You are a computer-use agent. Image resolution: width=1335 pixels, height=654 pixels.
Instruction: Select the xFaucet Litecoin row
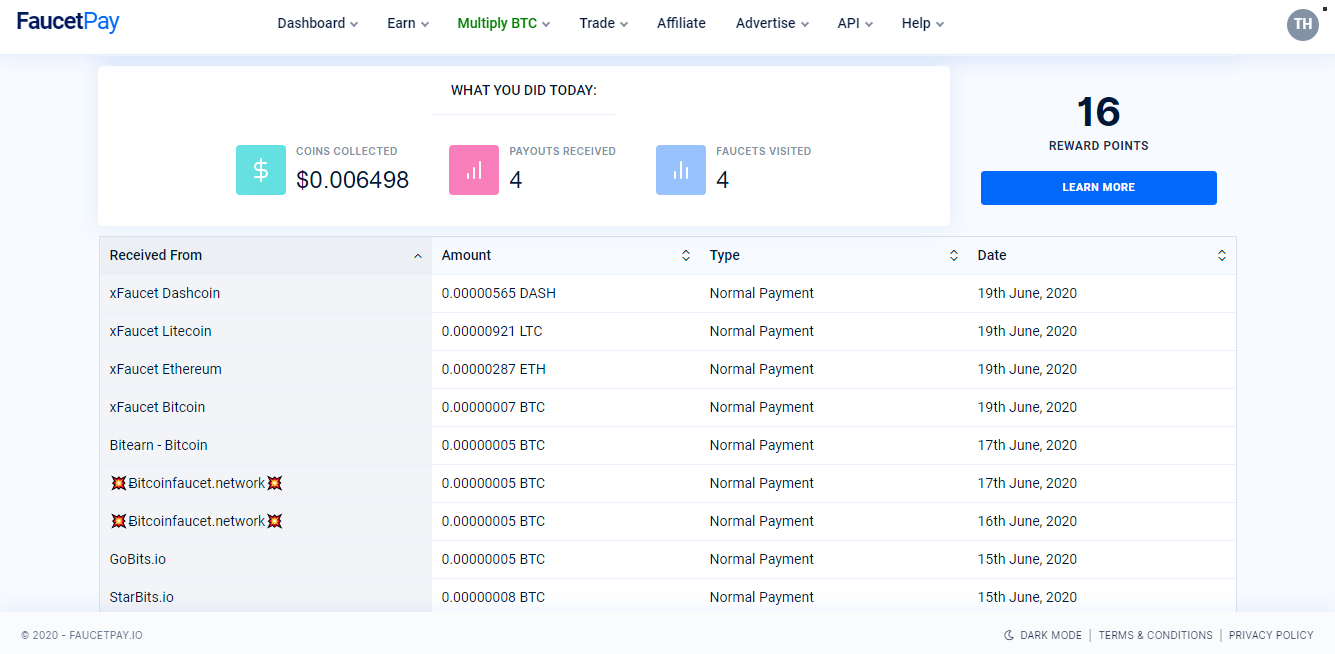668,332
